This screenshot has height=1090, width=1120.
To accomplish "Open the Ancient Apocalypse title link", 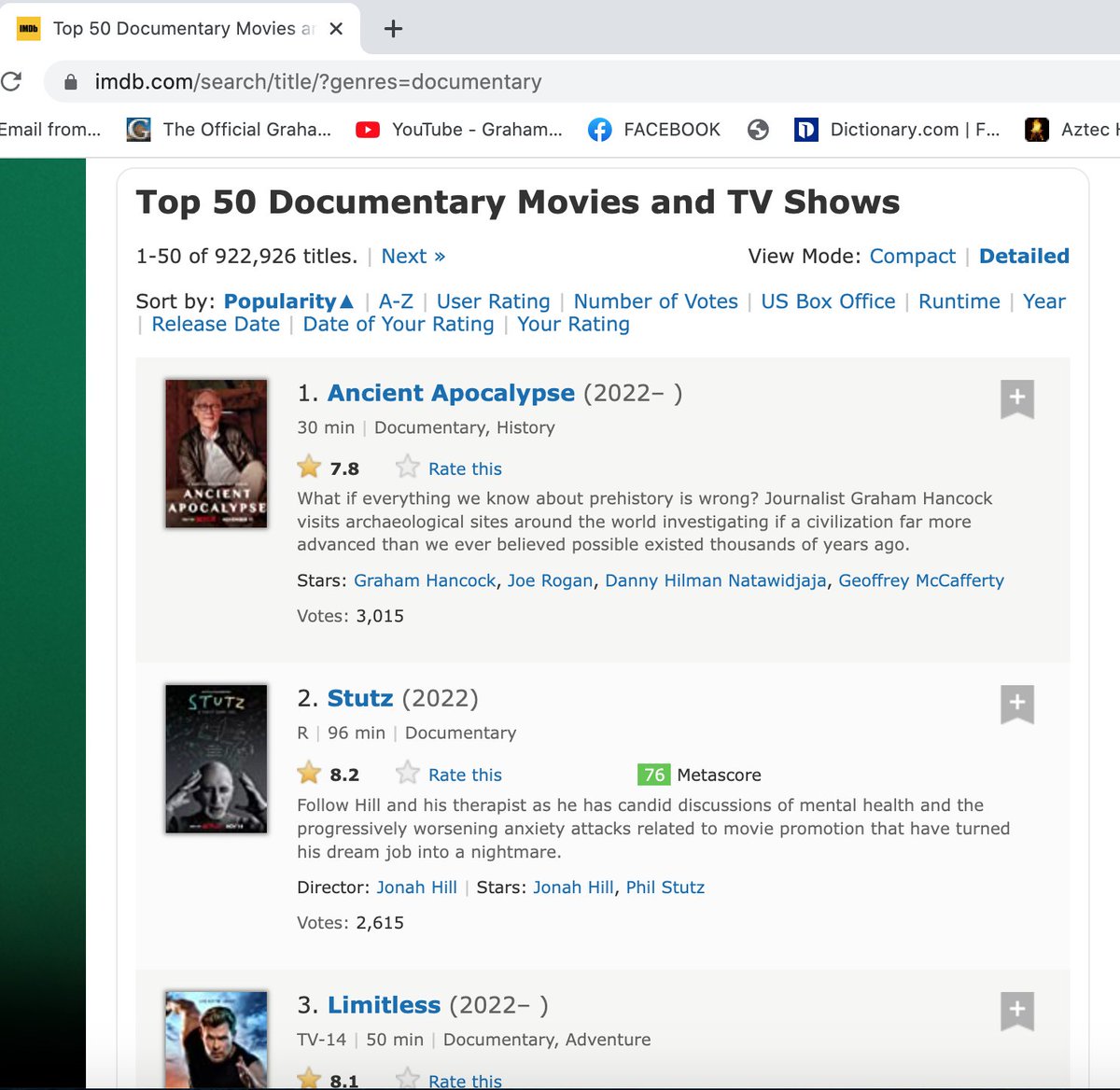I will (451, 393).
